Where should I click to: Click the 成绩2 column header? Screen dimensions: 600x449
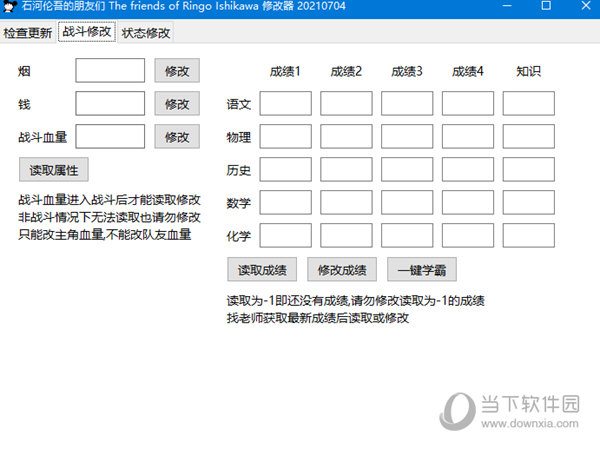coord(346,71)
